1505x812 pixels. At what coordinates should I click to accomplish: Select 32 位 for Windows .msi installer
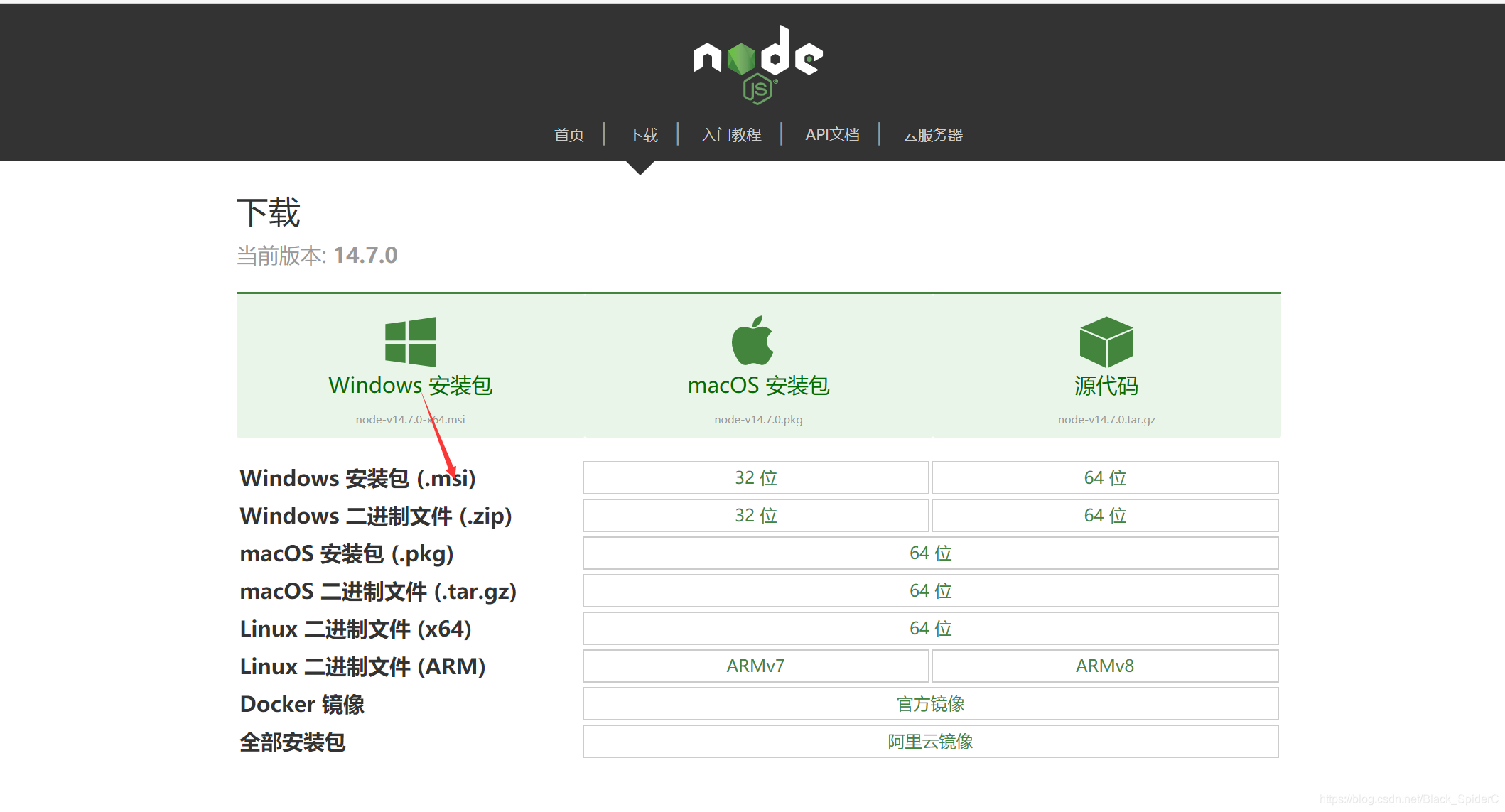coord(755,477)
